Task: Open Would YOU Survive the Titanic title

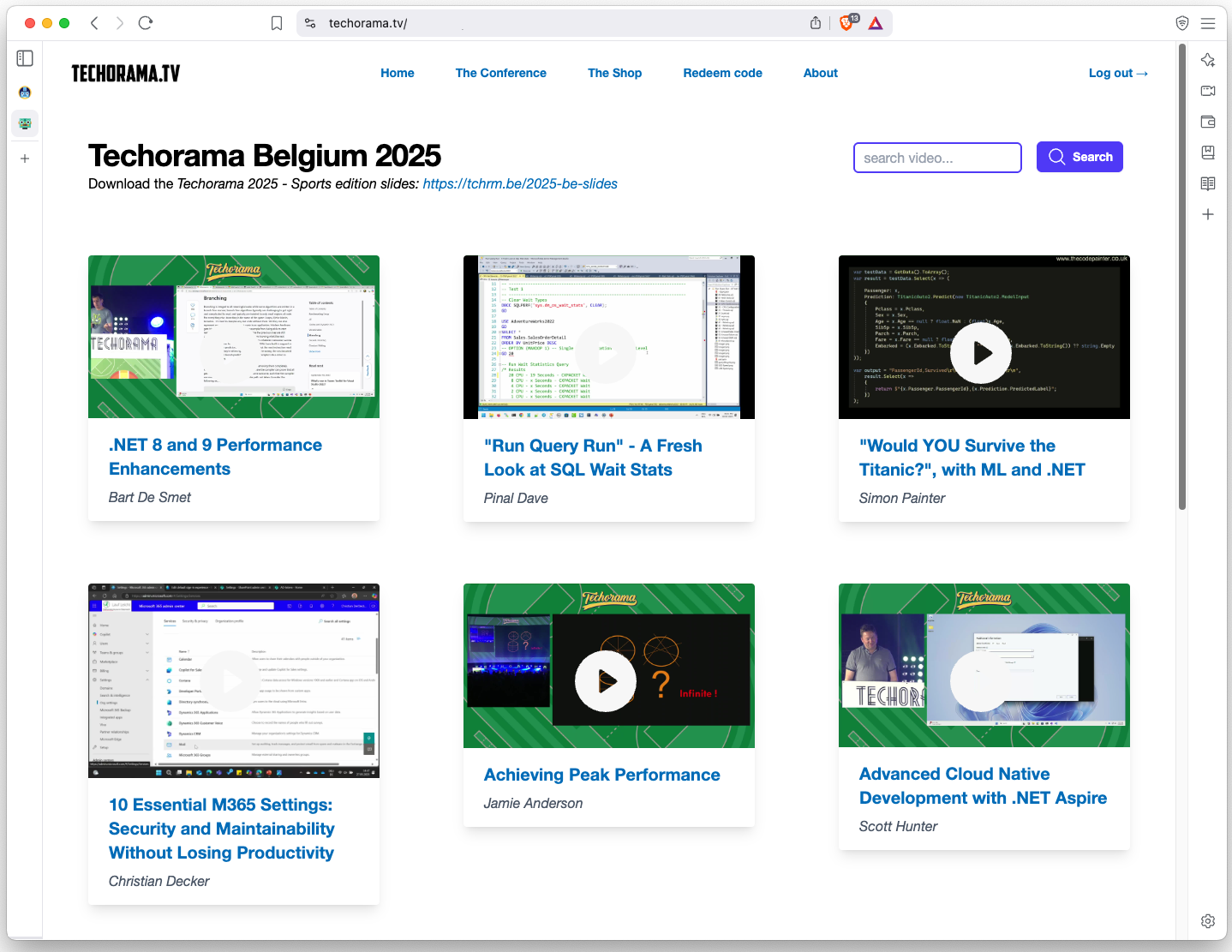Action: pos(972,458)
